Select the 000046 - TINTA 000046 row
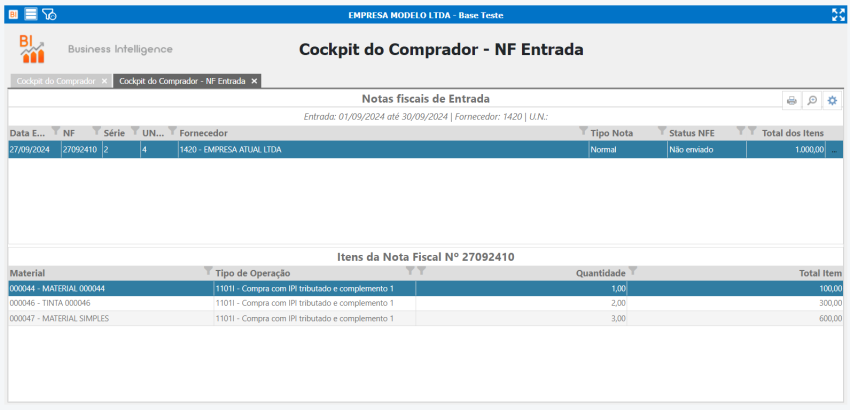This screenshot has width=850, height=410. 426,303
